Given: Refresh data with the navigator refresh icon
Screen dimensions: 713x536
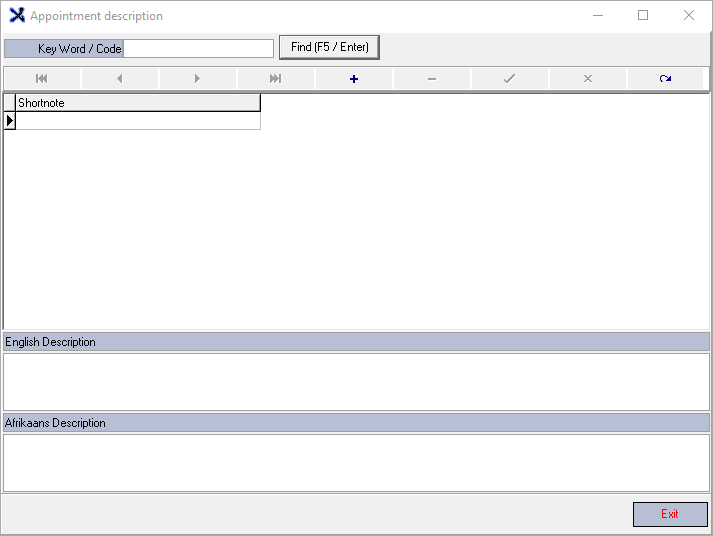Looking at the screenshot, I should point(665,79).
